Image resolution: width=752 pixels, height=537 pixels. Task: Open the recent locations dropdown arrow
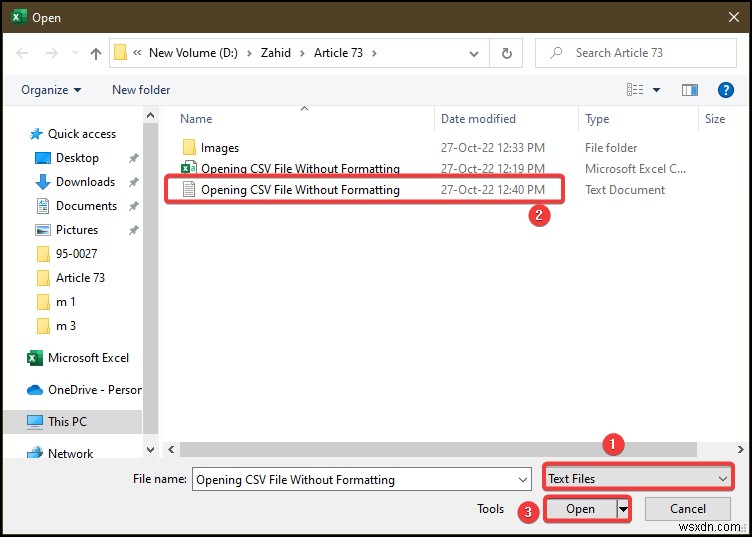pyautogui.click(x=75, y=53)
